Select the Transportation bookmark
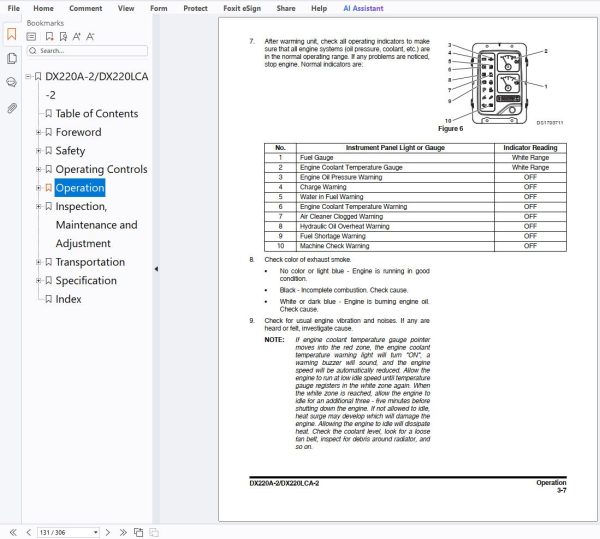 (x=90, y=262)
